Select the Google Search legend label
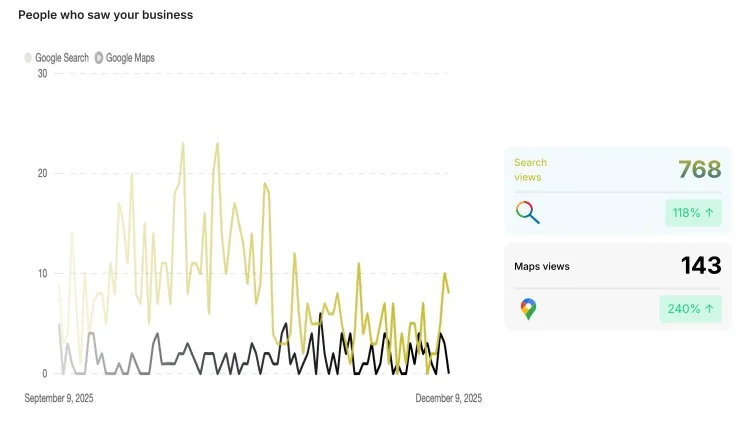Viewport: 746px width, 446px height. [x=62, y=58]
